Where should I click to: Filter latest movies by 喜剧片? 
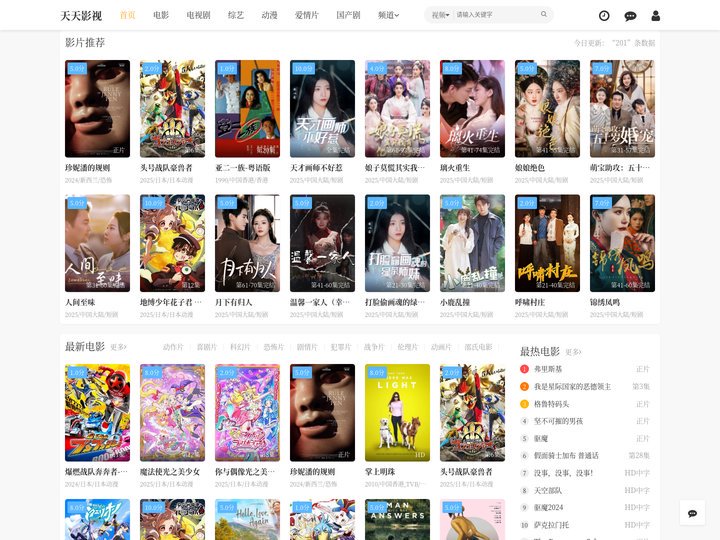click(x=207, y=347)
